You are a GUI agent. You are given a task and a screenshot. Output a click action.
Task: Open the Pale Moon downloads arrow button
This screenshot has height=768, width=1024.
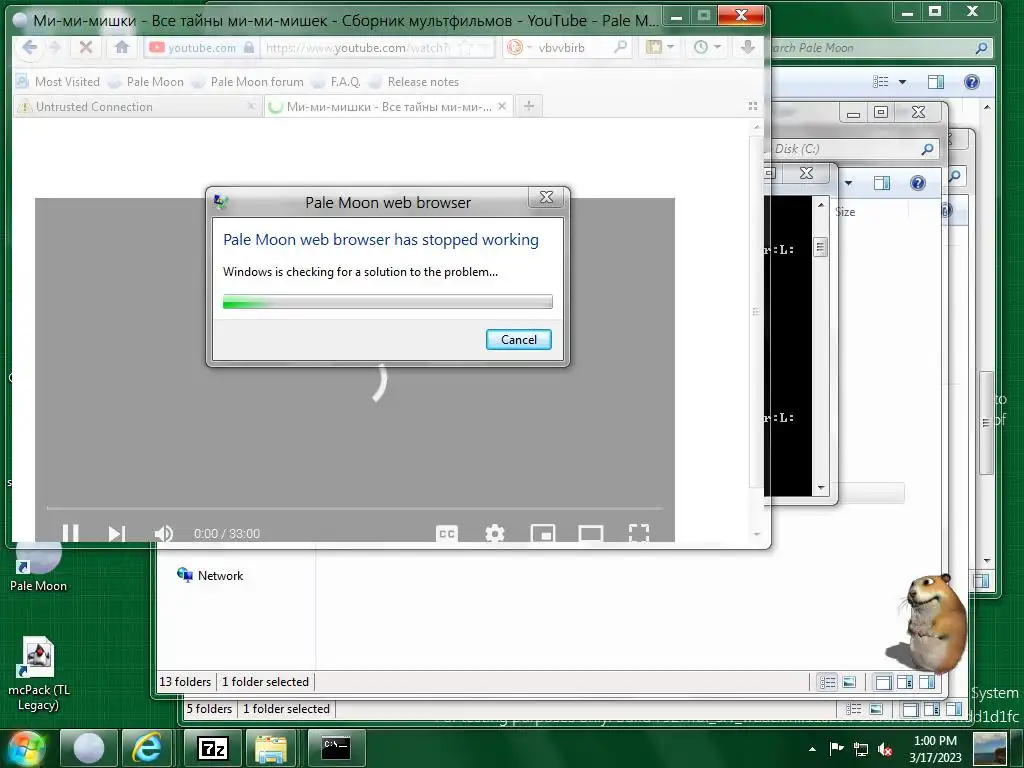[x=748, y=47]
